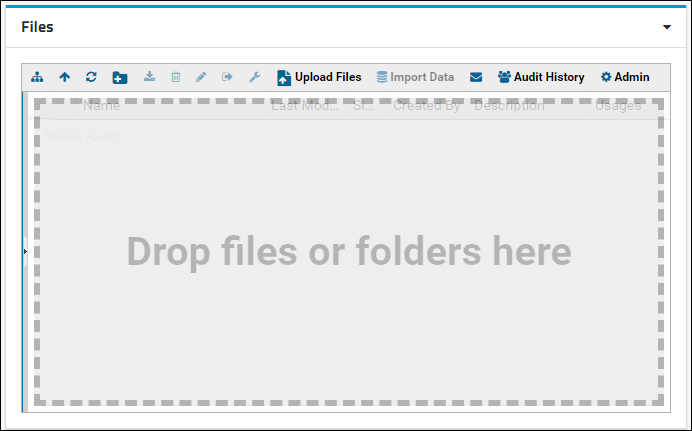Screen dimensions: 692x431
Task: Open Upload Files
Action: pos(319,77)
